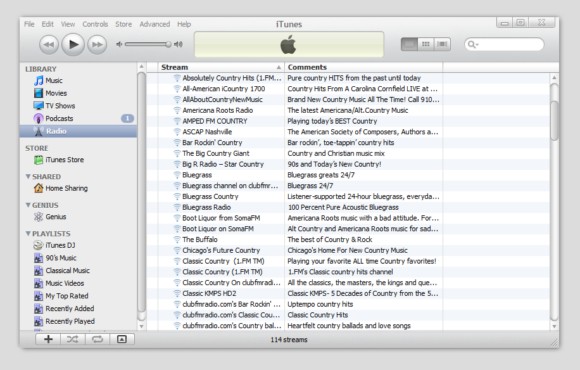
Task: Select The Big Country Giant stream
Action: (x=348, y=154)
